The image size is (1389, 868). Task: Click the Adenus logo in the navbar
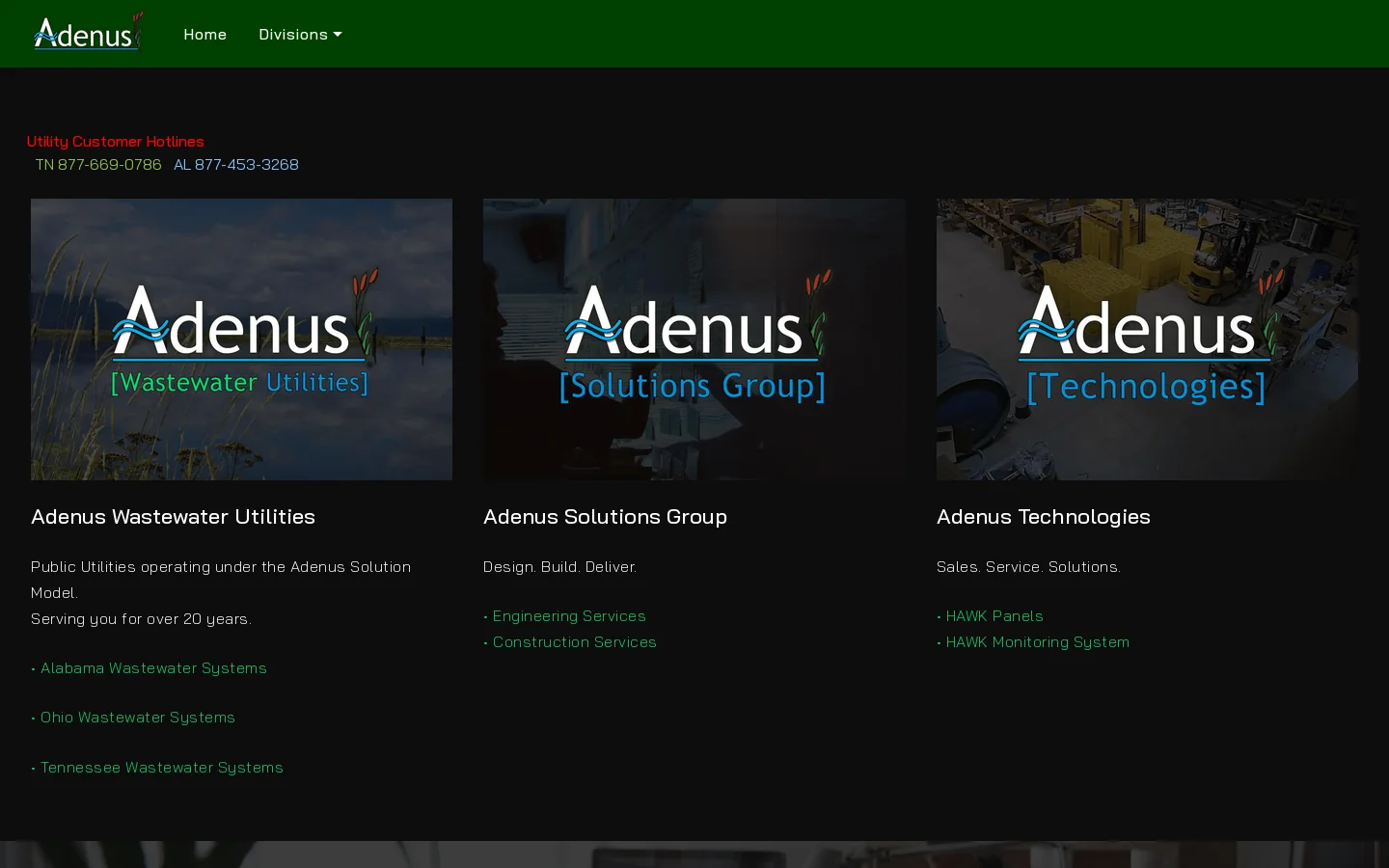pyautogui.click(x=88, y=33)
